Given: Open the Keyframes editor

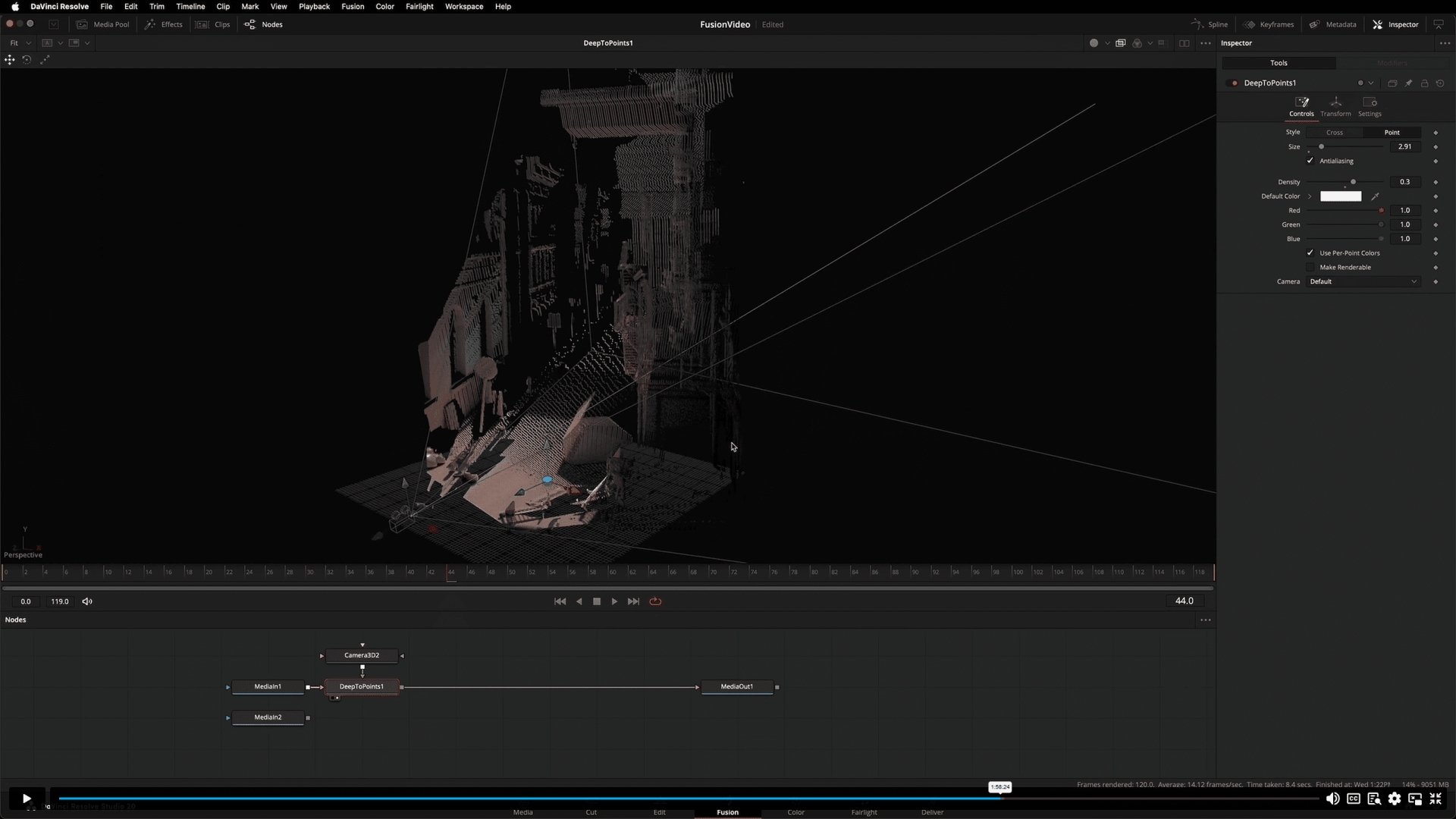Looking at the screenshot, I should click(1269, 24).
